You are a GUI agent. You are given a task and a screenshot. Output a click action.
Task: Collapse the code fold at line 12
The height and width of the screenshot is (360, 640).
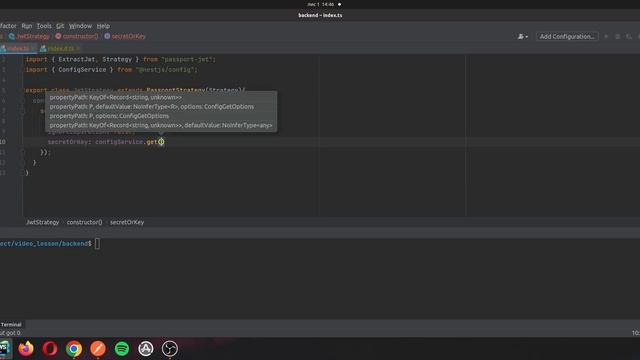(23, 162)
